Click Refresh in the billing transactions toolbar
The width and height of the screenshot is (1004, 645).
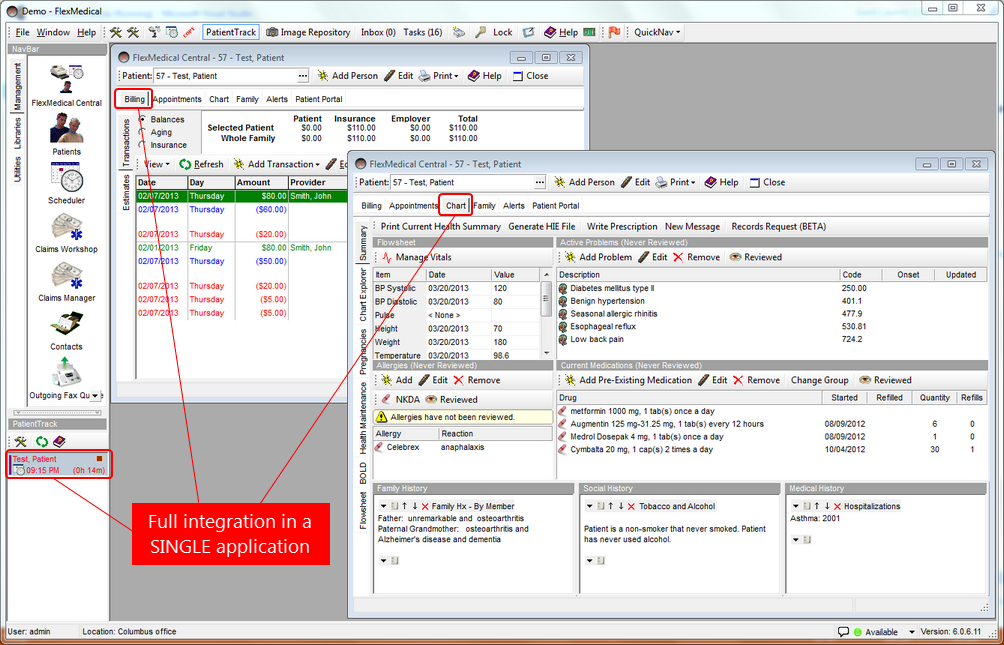pyautogui.click(x=201, y=165)
